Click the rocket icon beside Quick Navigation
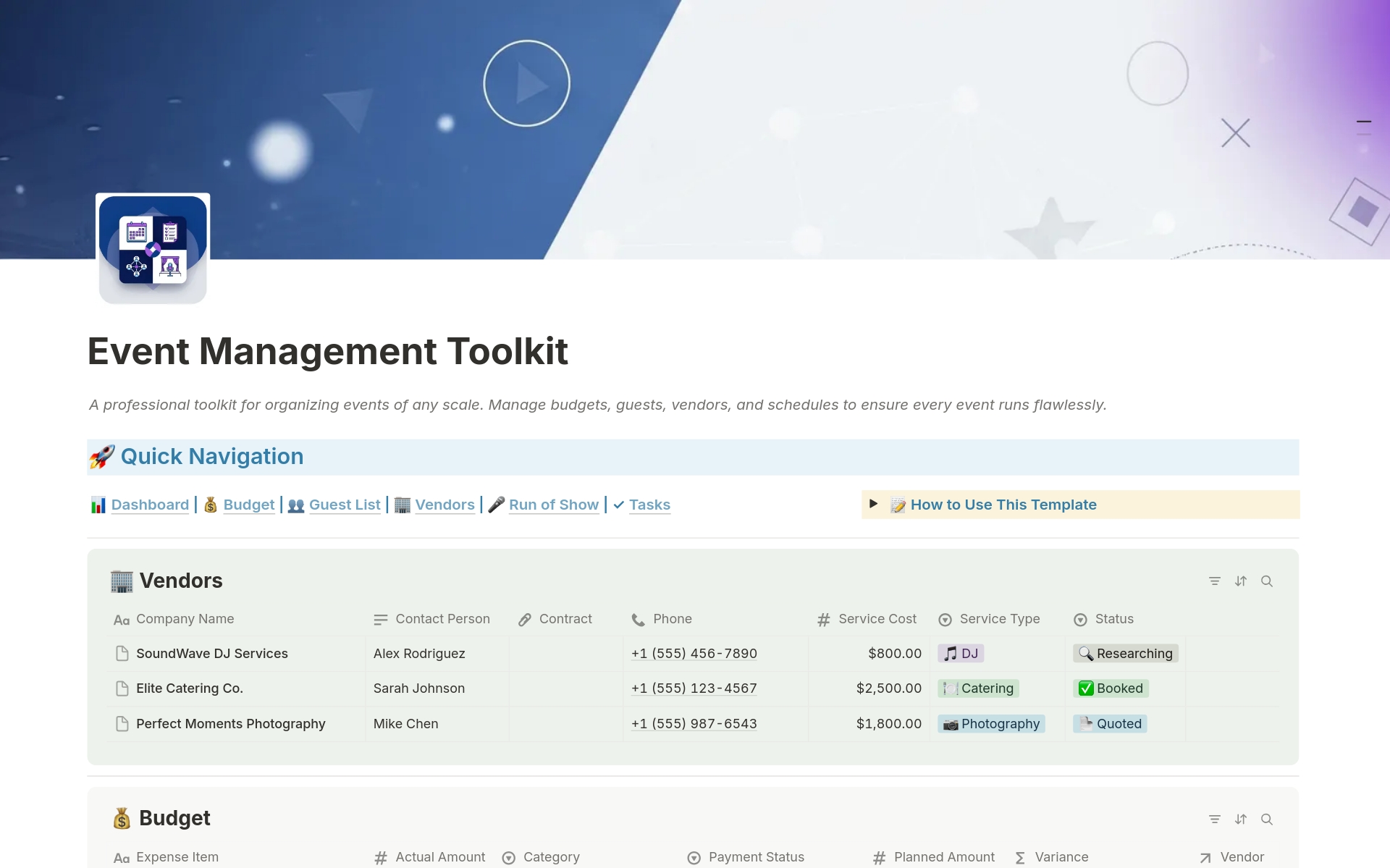1390x868 pixels. tap(102, 457)
